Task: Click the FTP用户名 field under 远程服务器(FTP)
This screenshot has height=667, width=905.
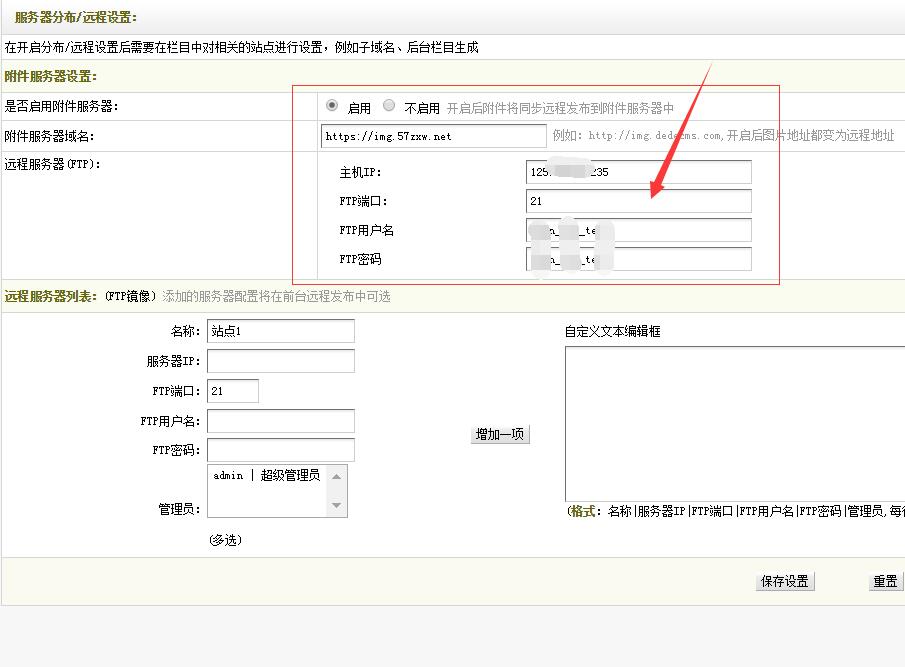Action: click(x=638, y=230)
